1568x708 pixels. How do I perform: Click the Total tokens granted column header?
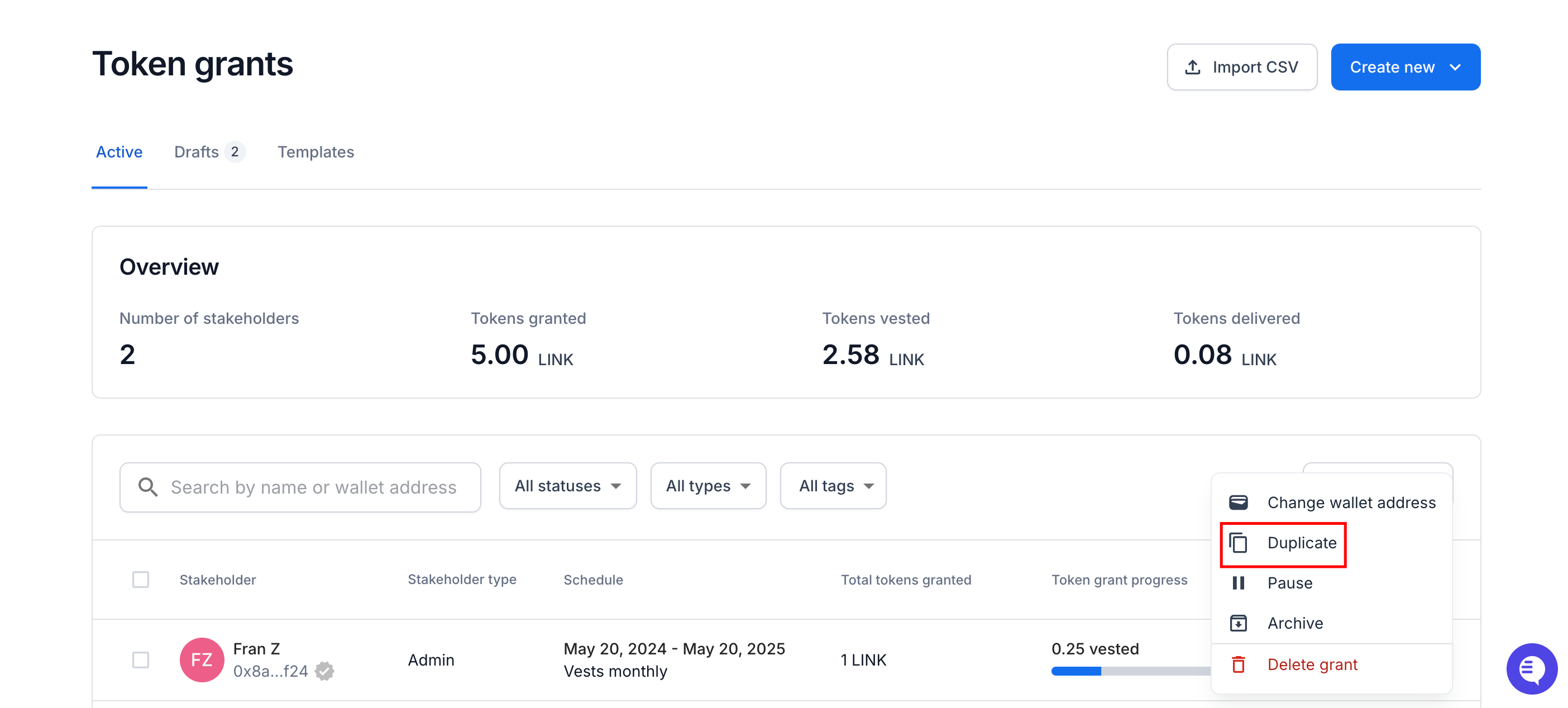(906, 580)
